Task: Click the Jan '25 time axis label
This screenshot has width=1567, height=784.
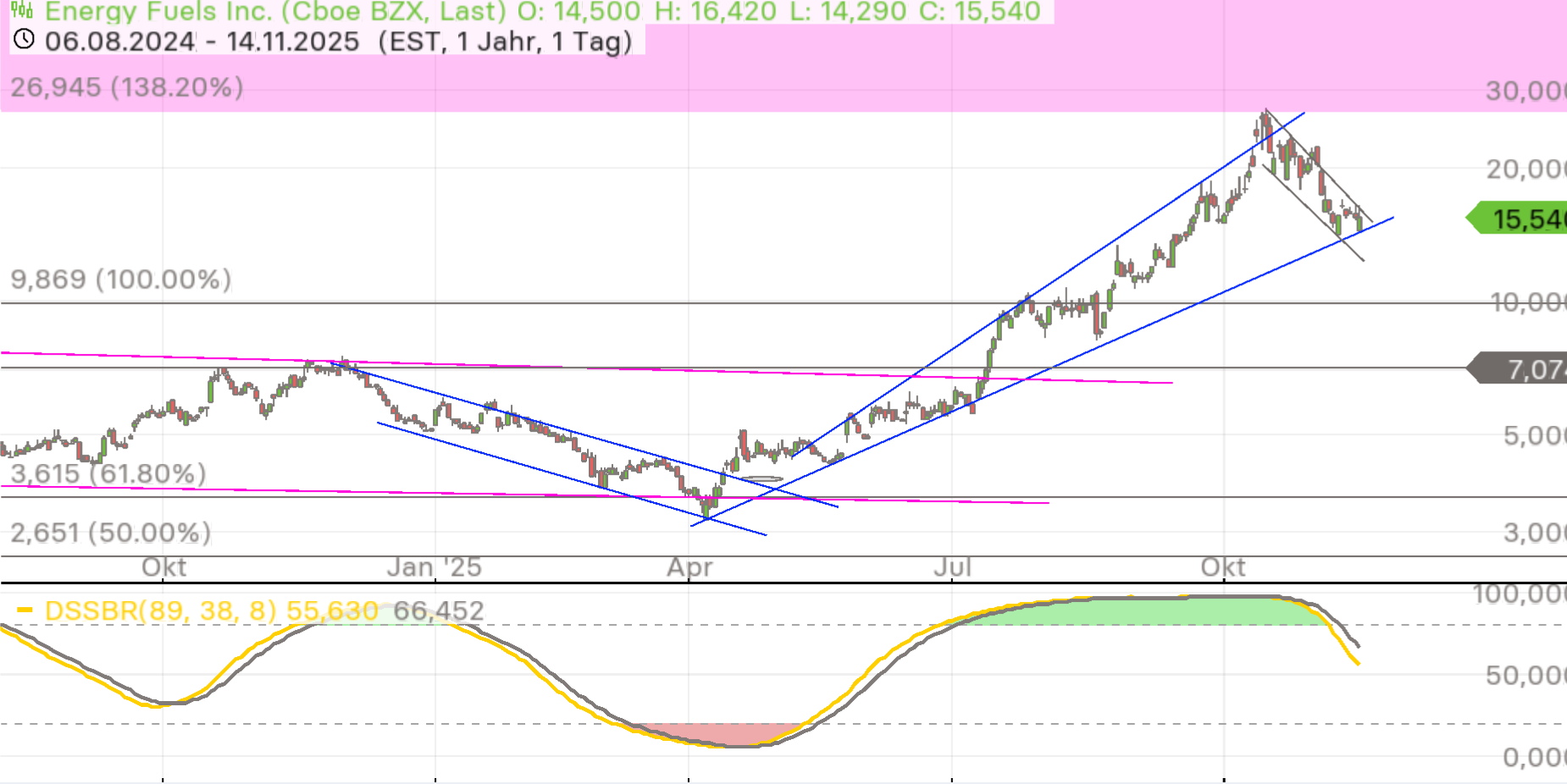Action: click(434, 566)
